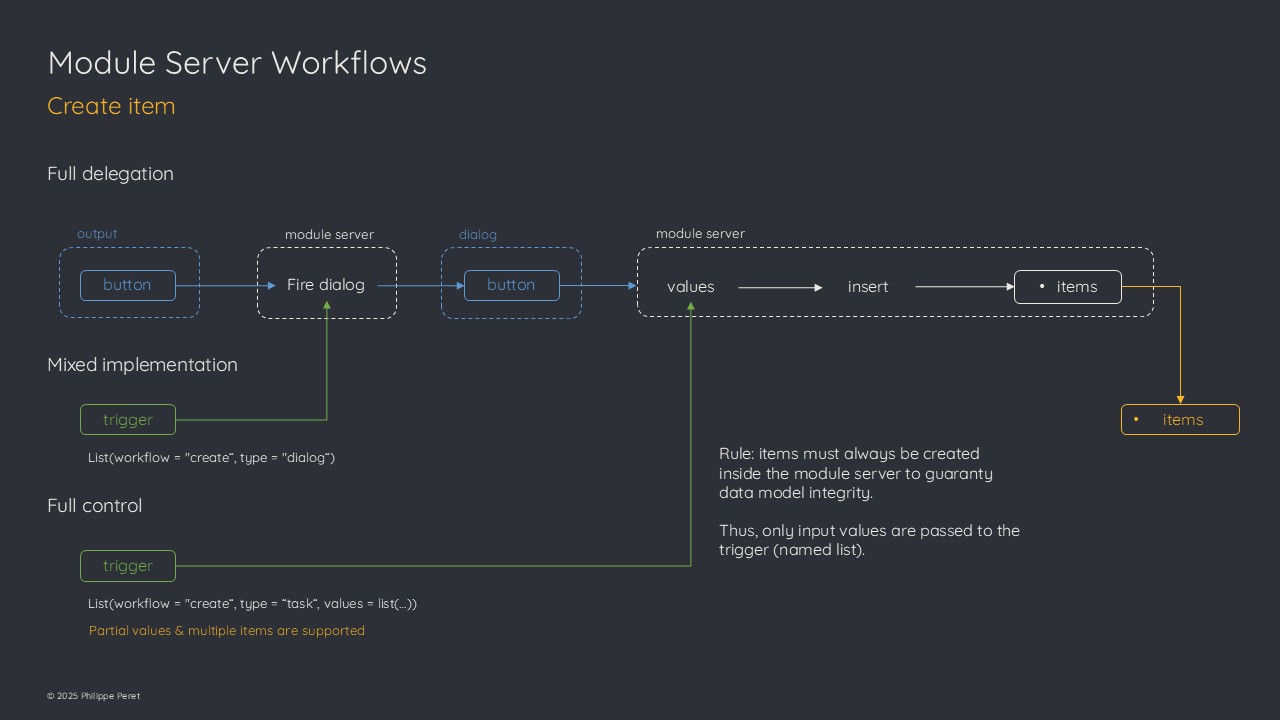Click the button inside the dialog box
This screenshot has width=1280, height=720.
click(x=511, y=285)
